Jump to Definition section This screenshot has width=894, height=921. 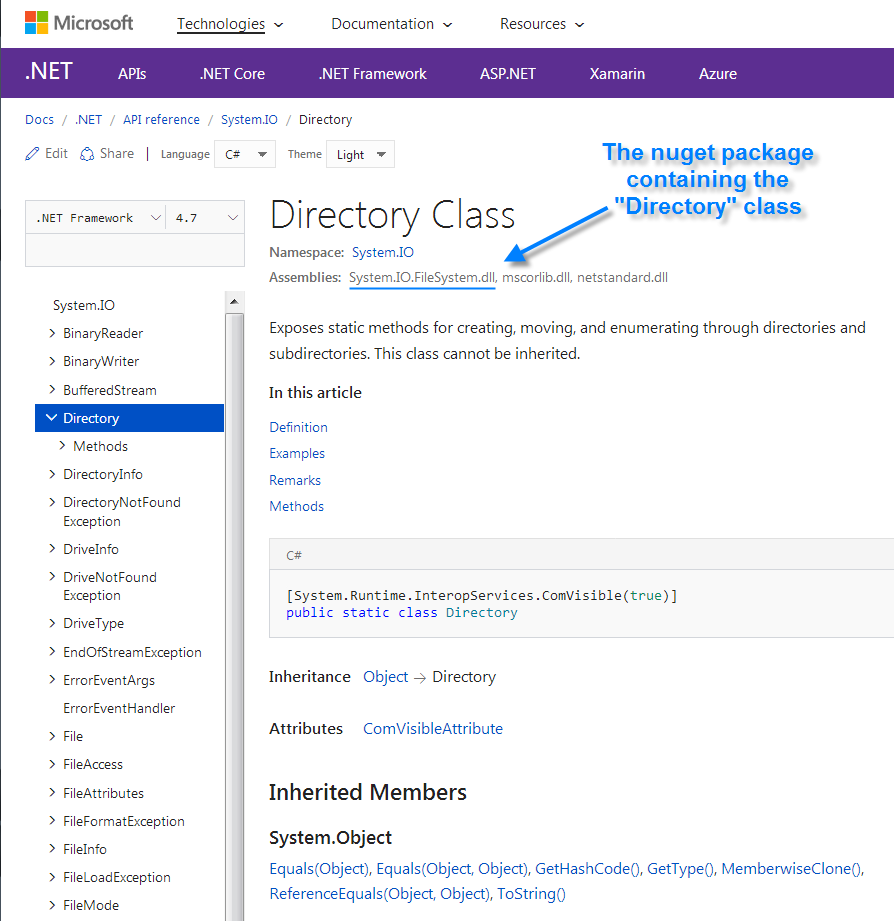pyautogui.click(x=298, y=428)
